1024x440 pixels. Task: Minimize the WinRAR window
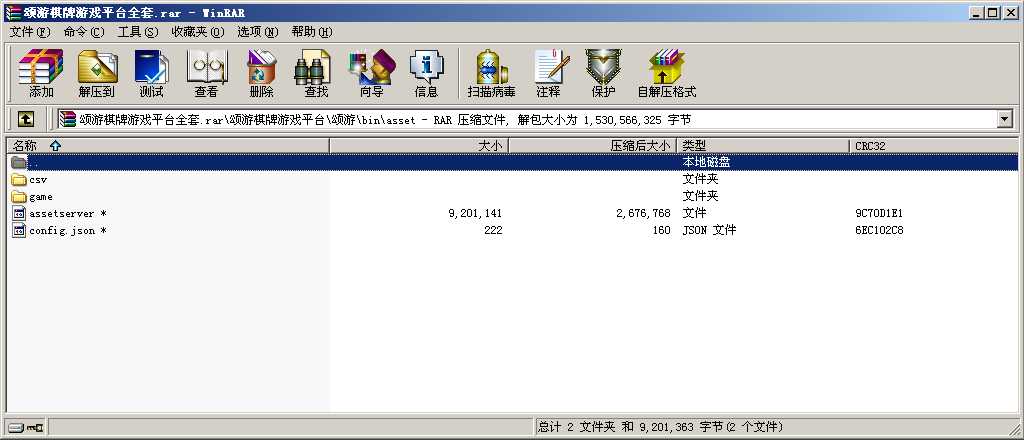977,12
